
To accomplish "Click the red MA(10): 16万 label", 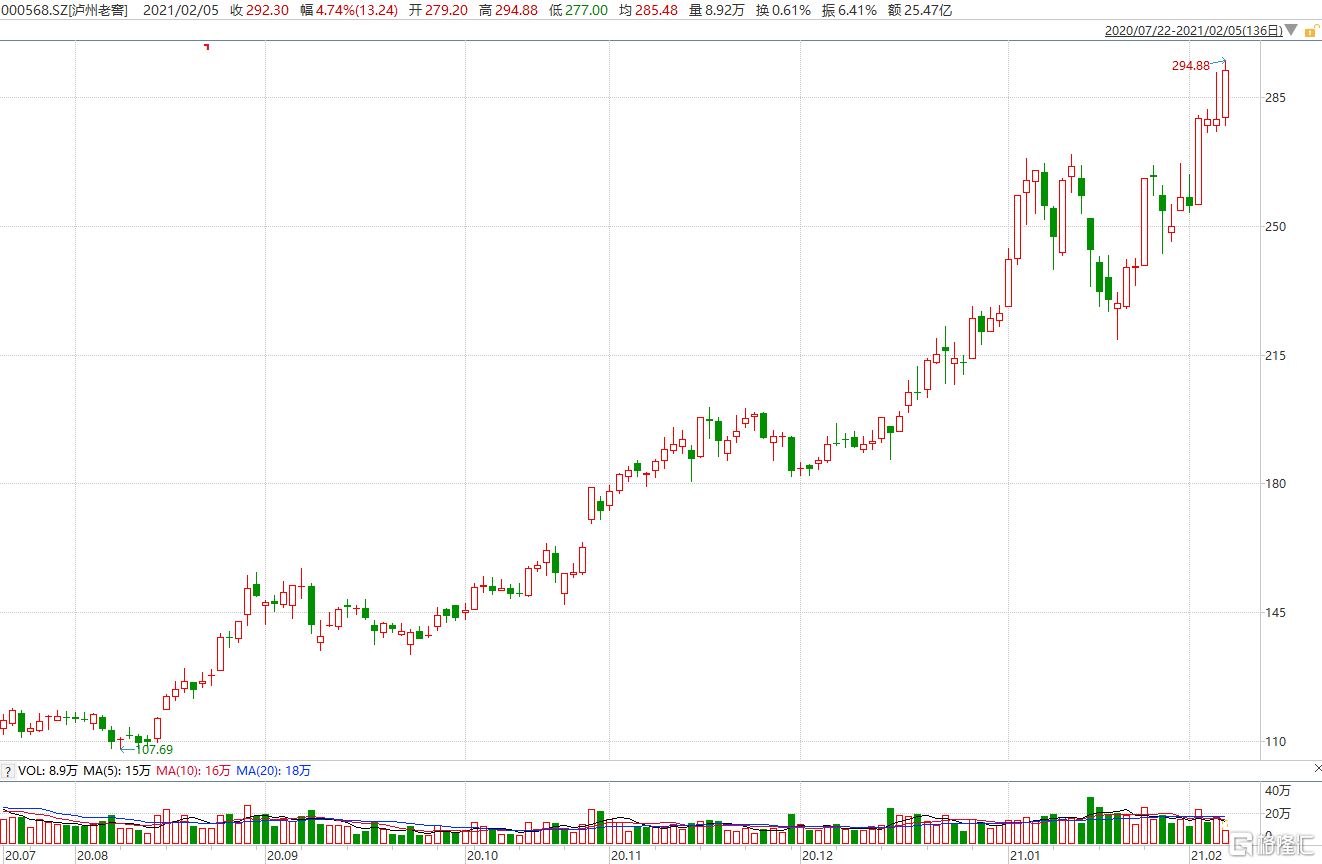I will coord(193,771).
